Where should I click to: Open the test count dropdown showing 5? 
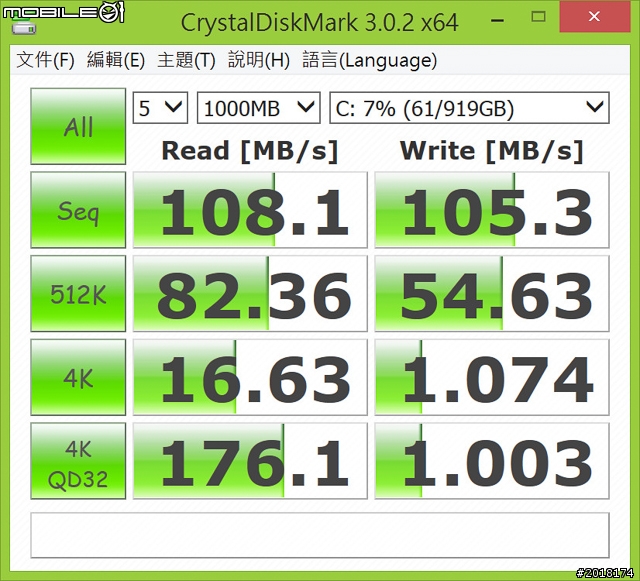tap(160, 108)
